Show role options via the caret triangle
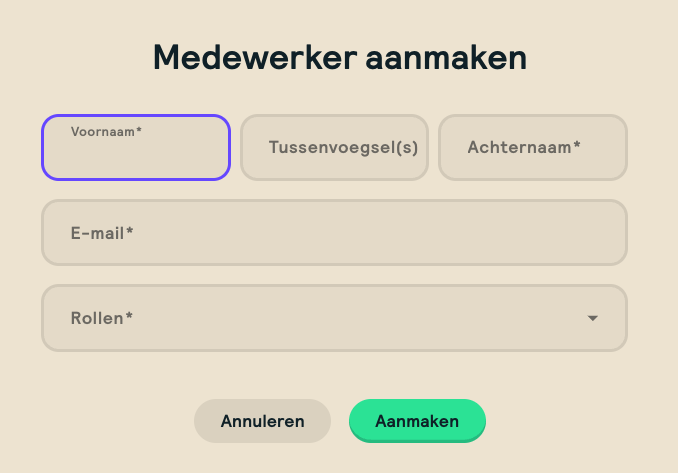The width and height of the screenshot is (678, 473). click(x=593, y=319)
